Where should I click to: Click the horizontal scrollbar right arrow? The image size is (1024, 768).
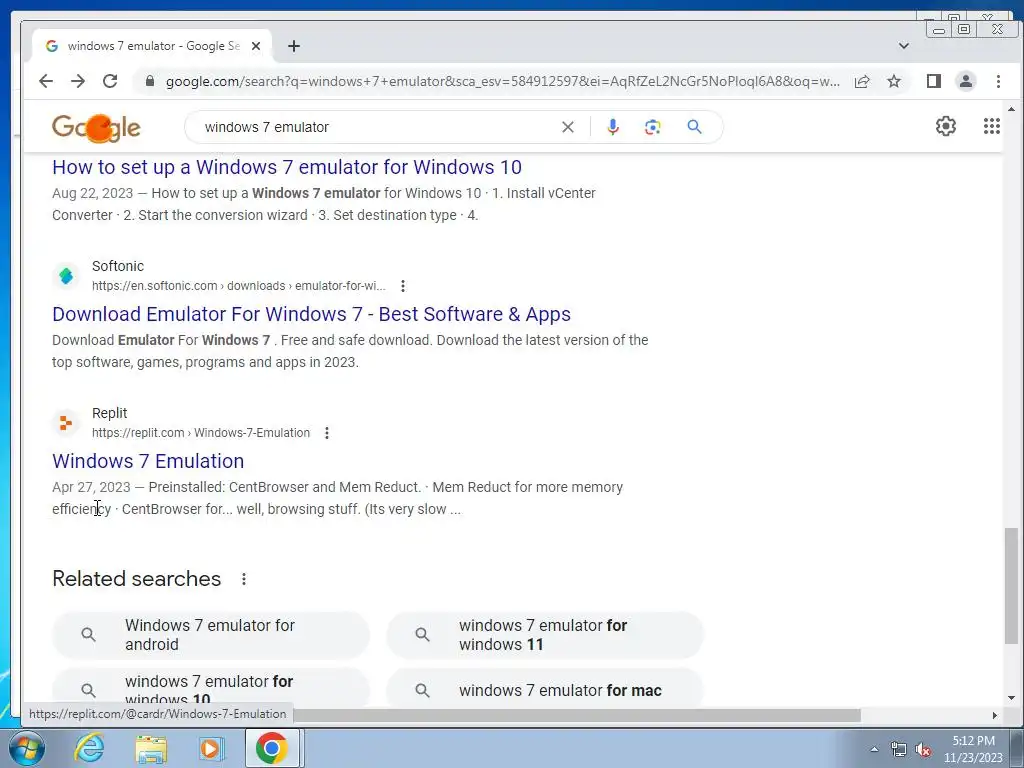[995, 716]
